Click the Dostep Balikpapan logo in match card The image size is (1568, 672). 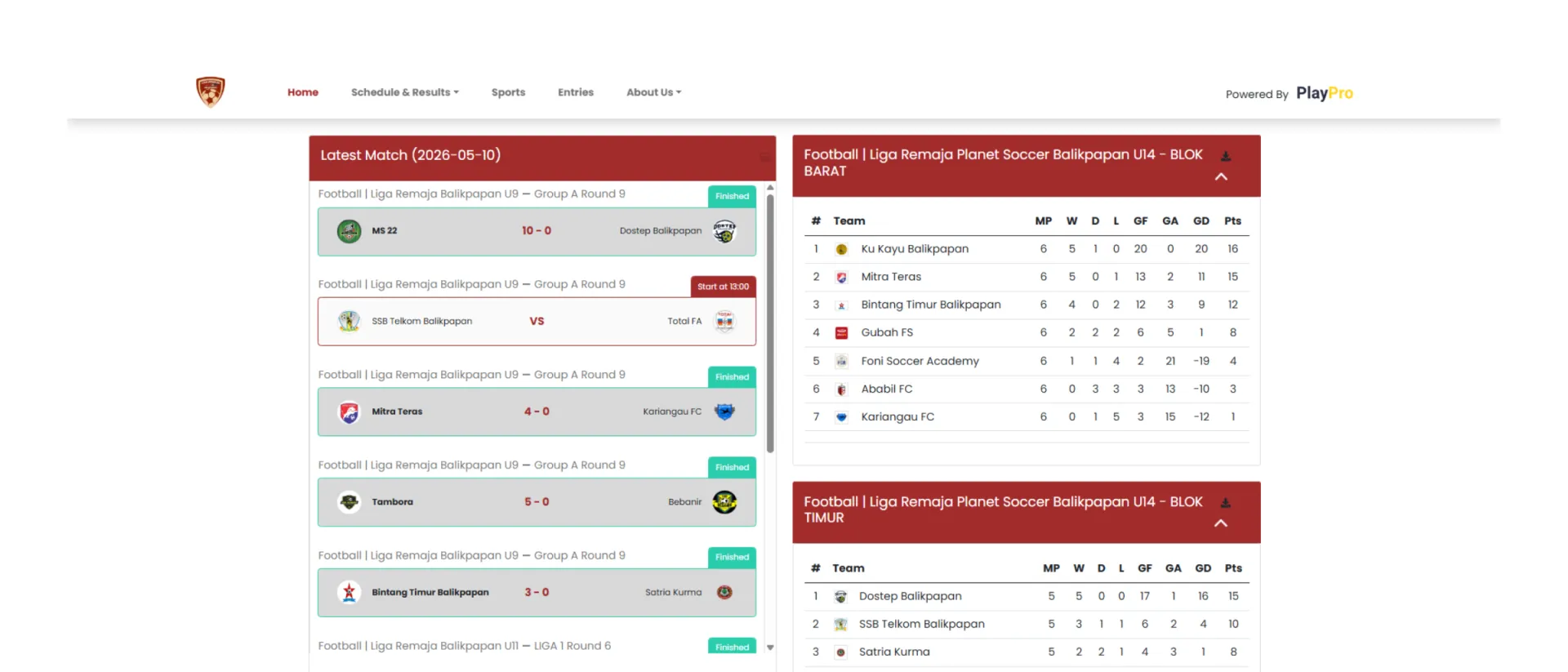tap(724, 231)
